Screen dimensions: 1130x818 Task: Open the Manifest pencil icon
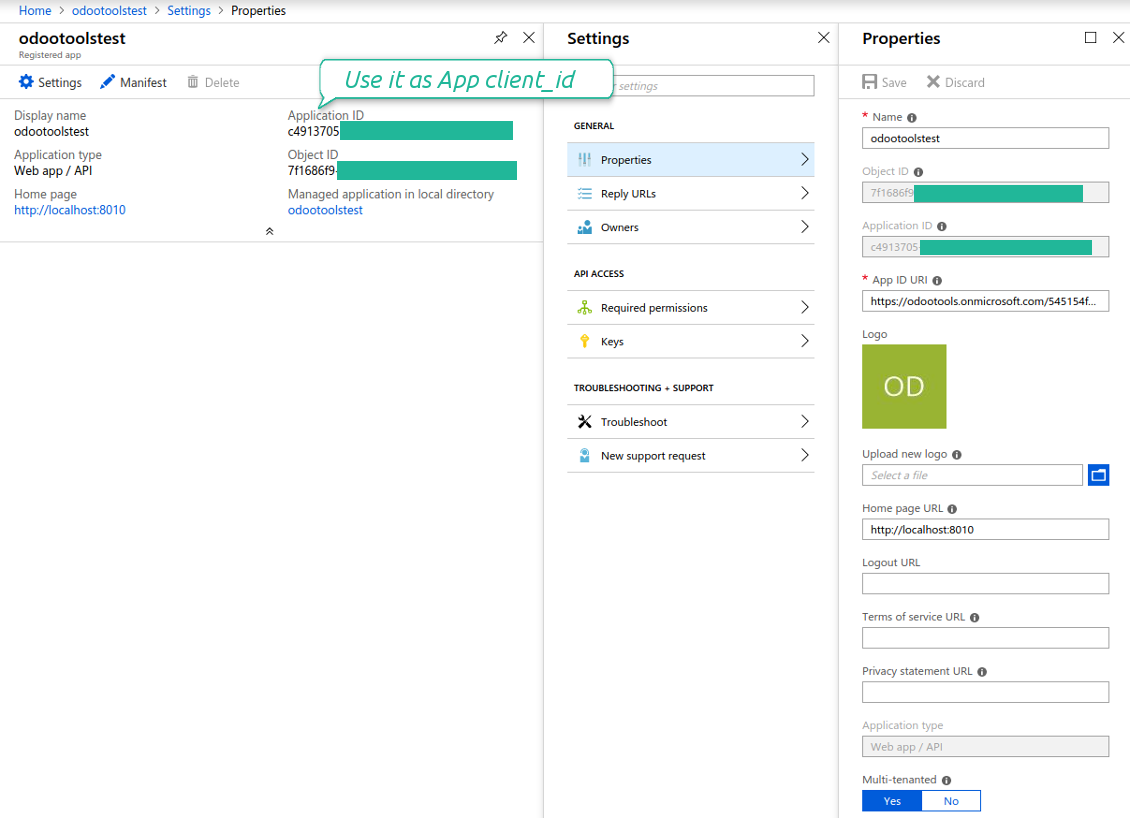(x=107, y=82)
